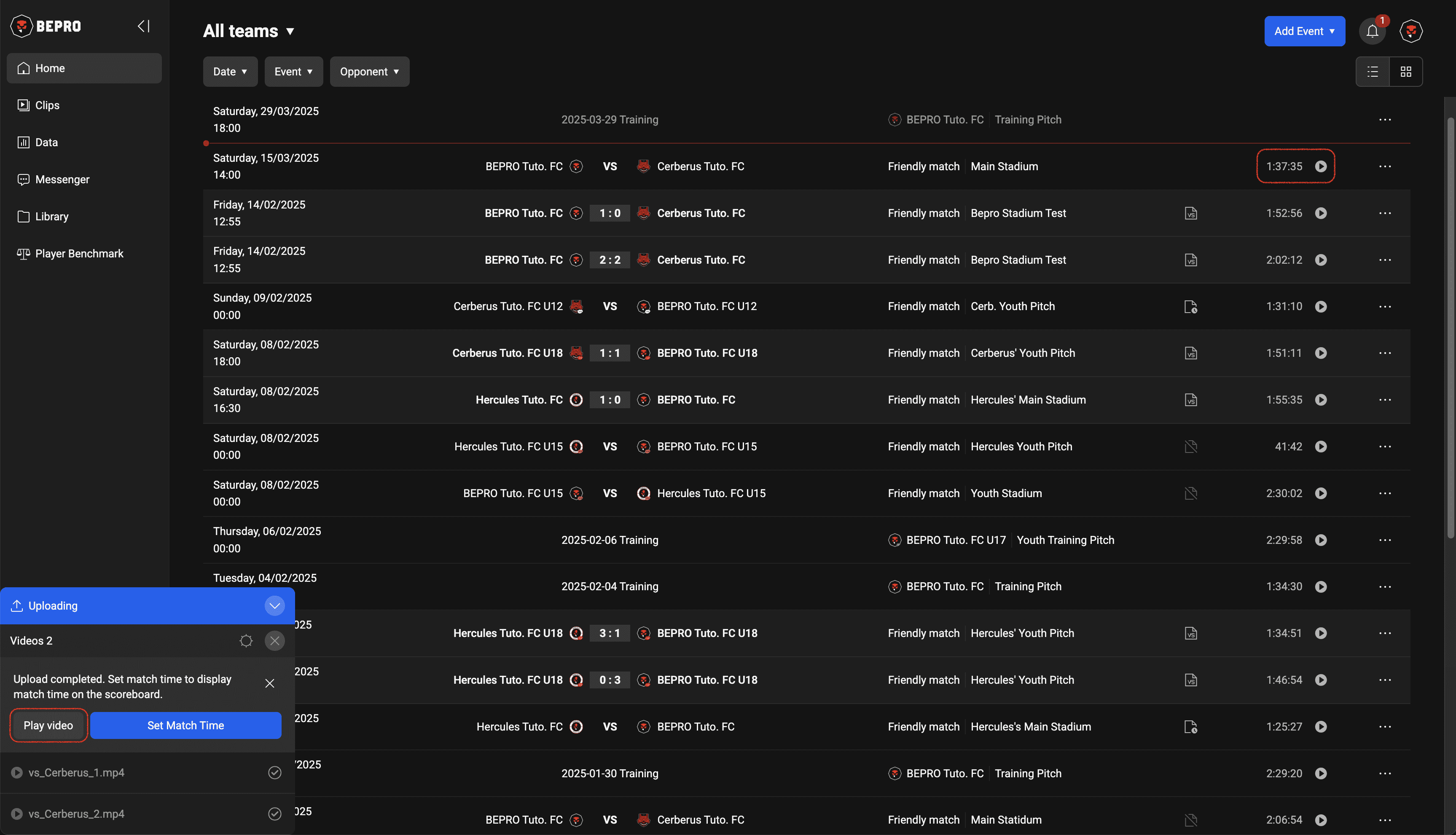The height and width of the screenshot is (835, 1456).
Task: Play the 41:42 Hercules U15 video
Action: coord(1321,447)
